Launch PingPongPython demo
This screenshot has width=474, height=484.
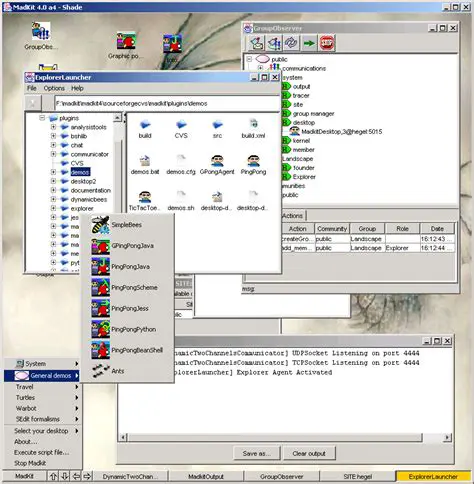[127, 329]
